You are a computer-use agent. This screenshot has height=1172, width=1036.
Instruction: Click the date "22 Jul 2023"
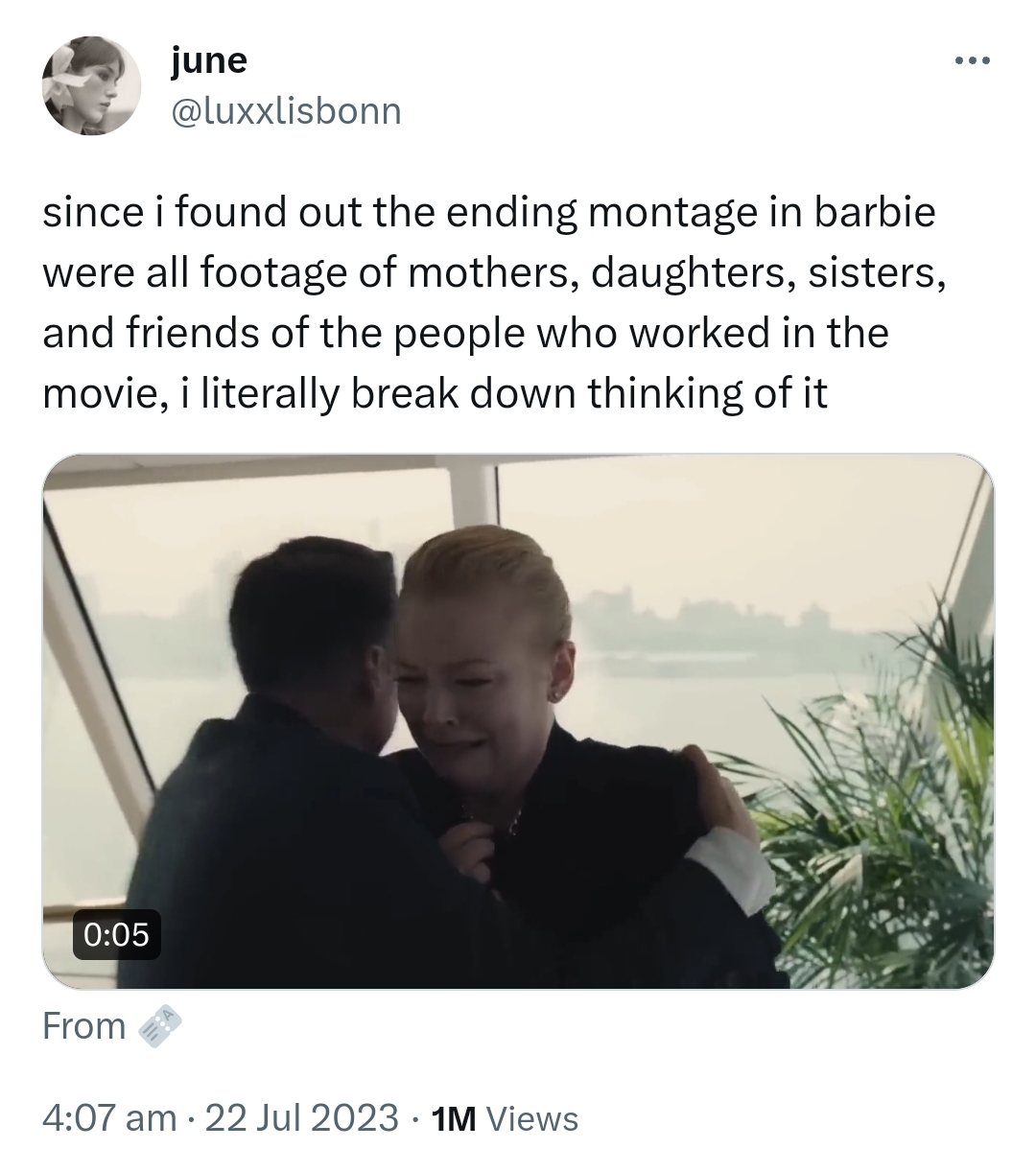(x=301, y=1117)
